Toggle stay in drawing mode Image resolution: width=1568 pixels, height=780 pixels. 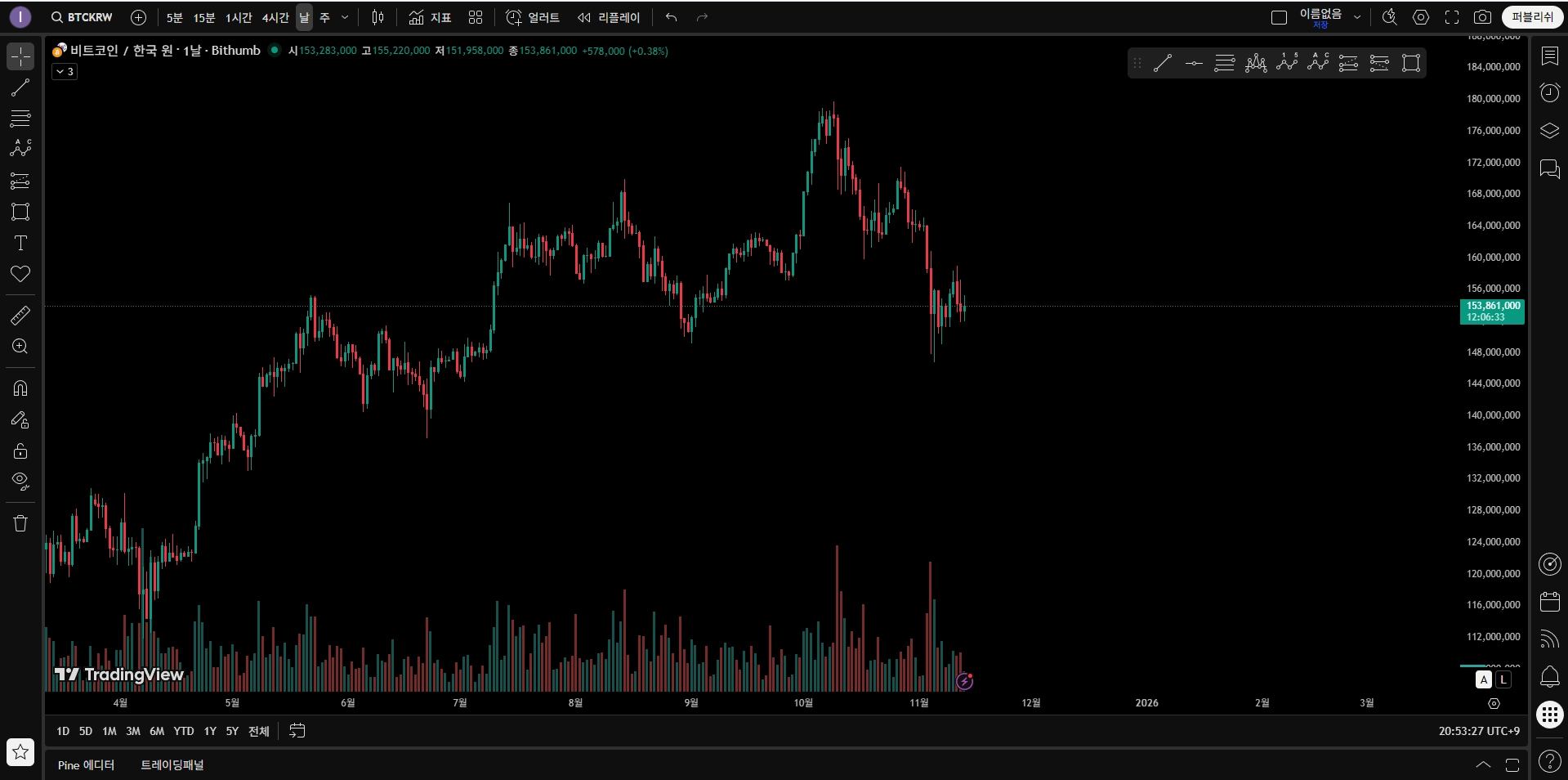click(x=20, y=419)
